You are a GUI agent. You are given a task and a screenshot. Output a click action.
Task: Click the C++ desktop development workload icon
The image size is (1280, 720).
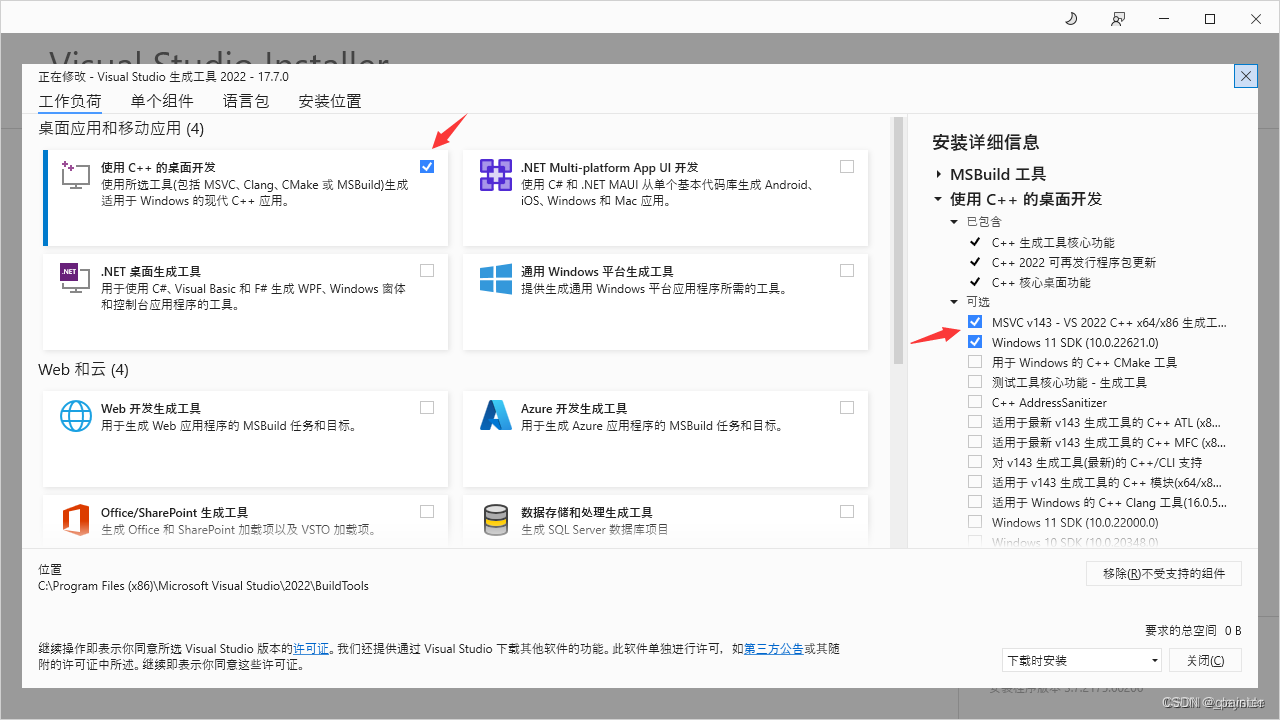(x=76, y=174)
